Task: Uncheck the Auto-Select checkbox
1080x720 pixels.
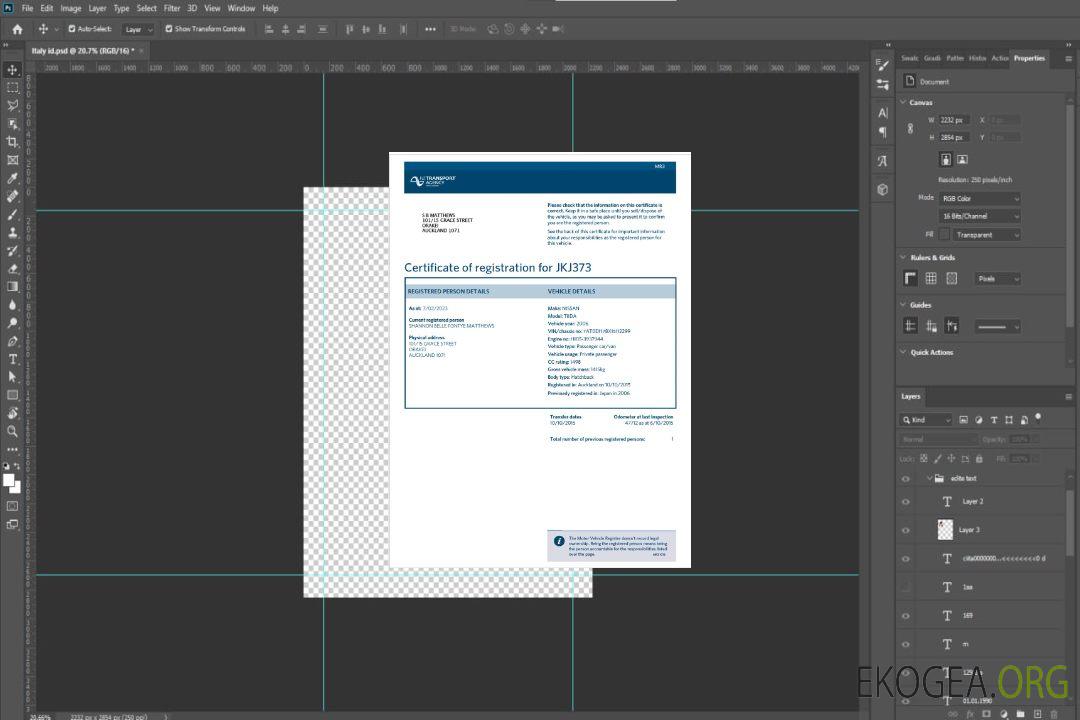Action: click(x=72, y=29)
